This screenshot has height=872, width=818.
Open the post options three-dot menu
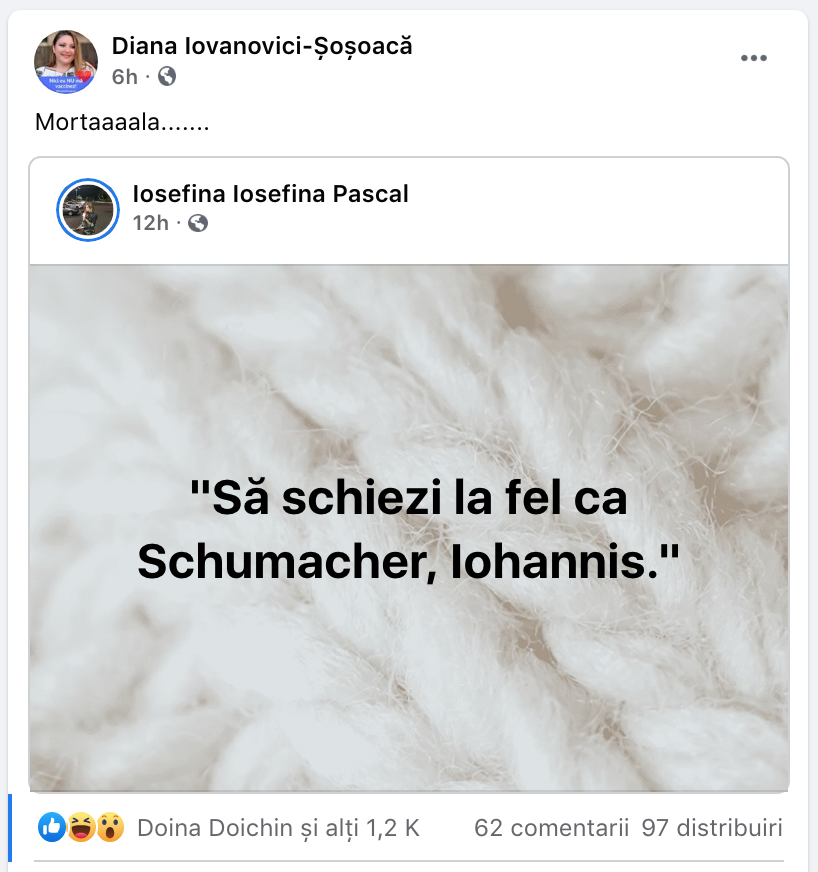(x=753, y=58)
